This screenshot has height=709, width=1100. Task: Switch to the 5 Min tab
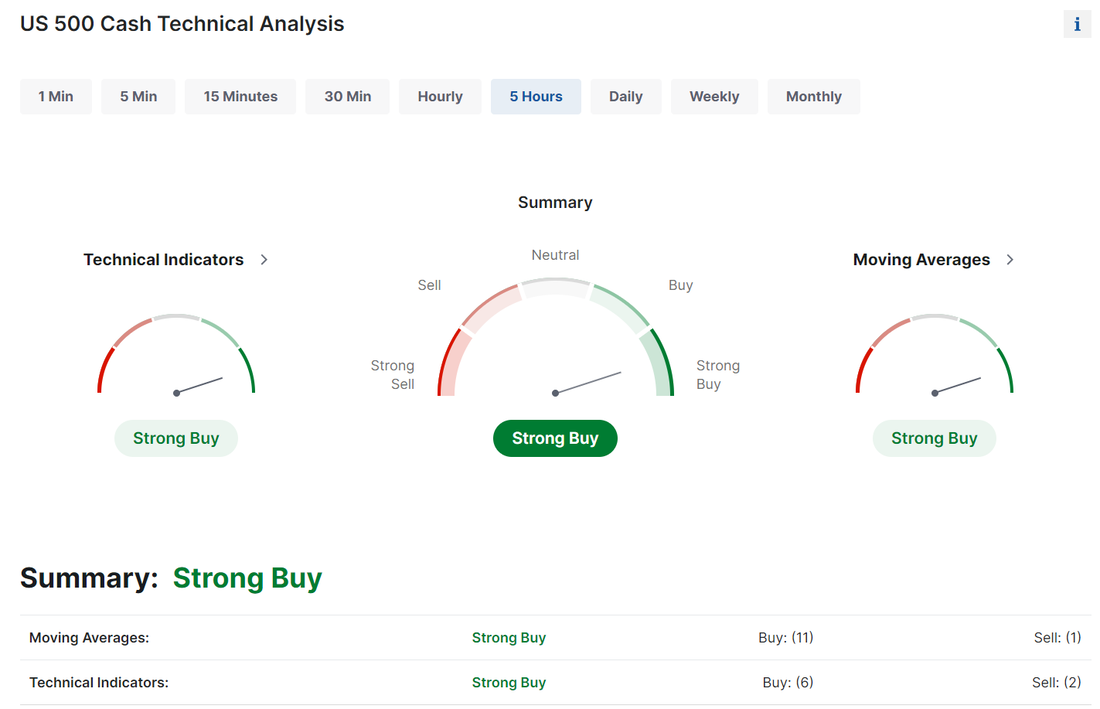139,97
